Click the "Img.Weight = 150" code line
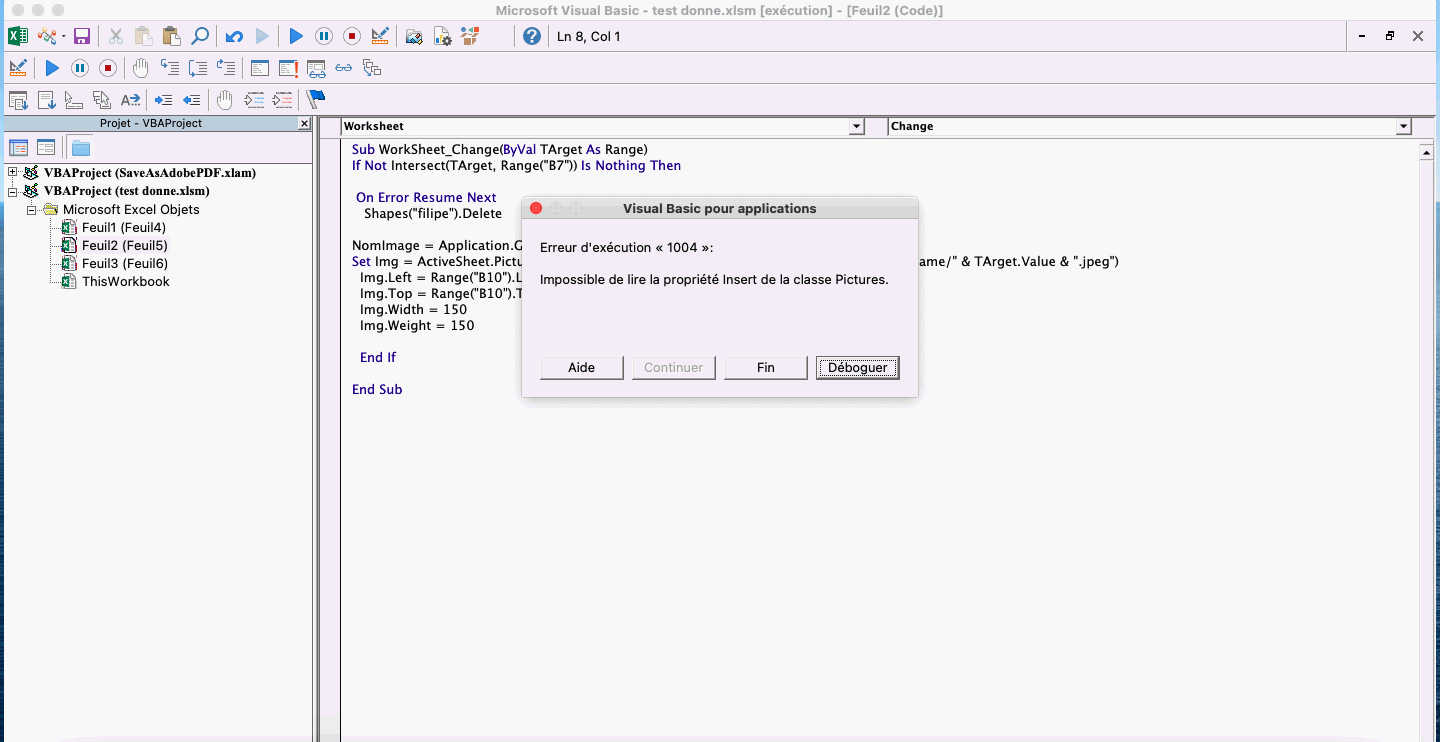1440x742 pixels. pyautogui.click(x=417, y=326)
